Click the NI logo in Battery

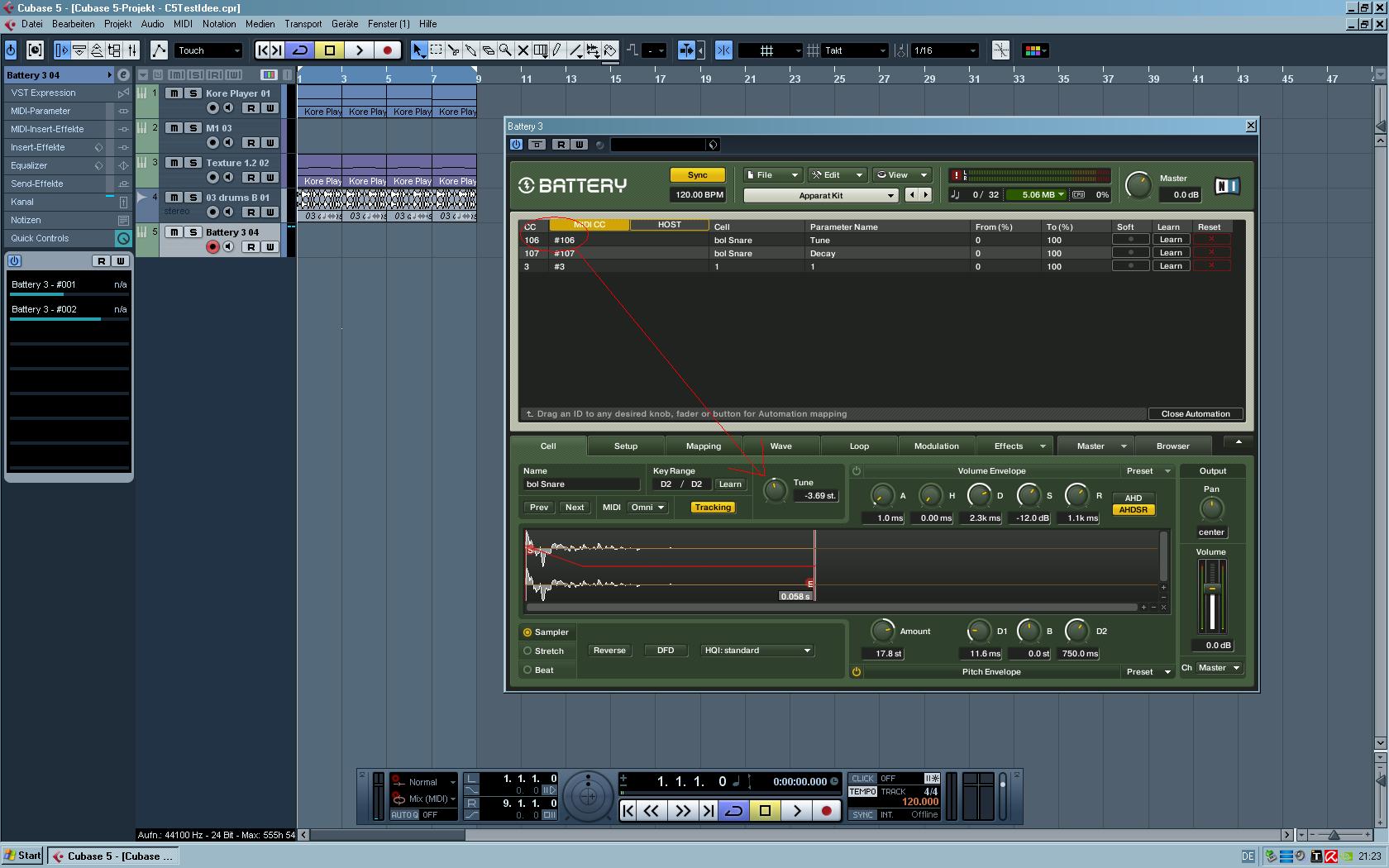(x=1227, y=186)
